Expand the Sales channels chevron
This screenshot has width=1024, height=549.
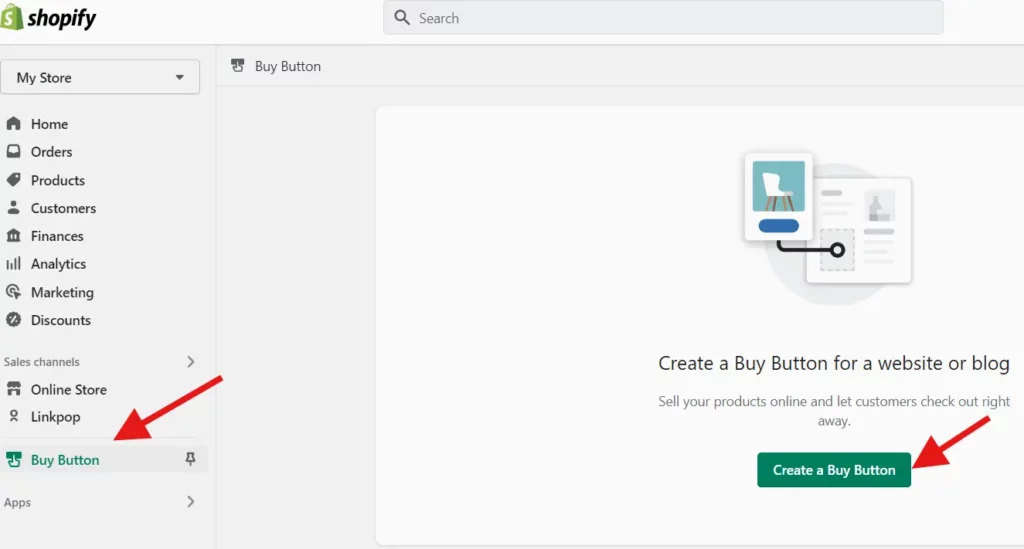191,362
